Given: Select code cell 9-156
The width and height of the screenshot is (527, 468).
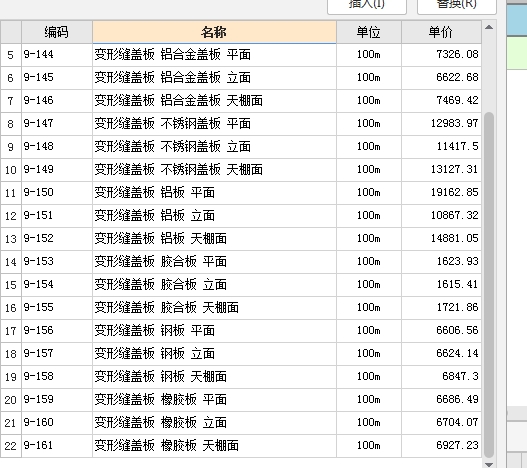Looking at the screenshot, I should tap(57, 331).
